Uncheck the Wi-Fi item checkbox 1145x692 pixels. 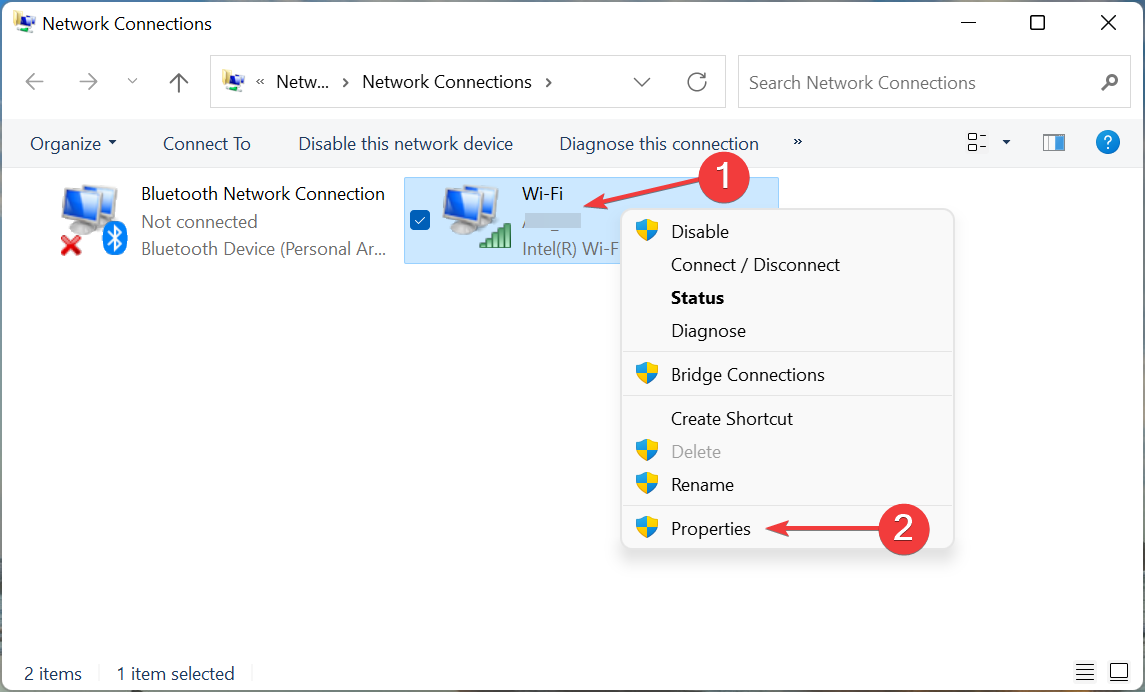(419, 219)
